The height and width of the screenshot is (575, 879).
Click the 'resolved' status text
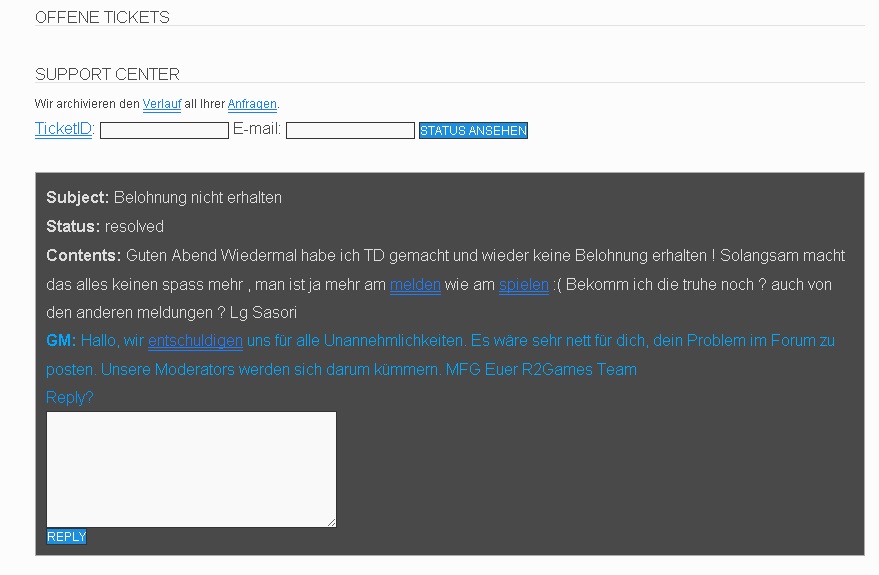tap(134, 227)
